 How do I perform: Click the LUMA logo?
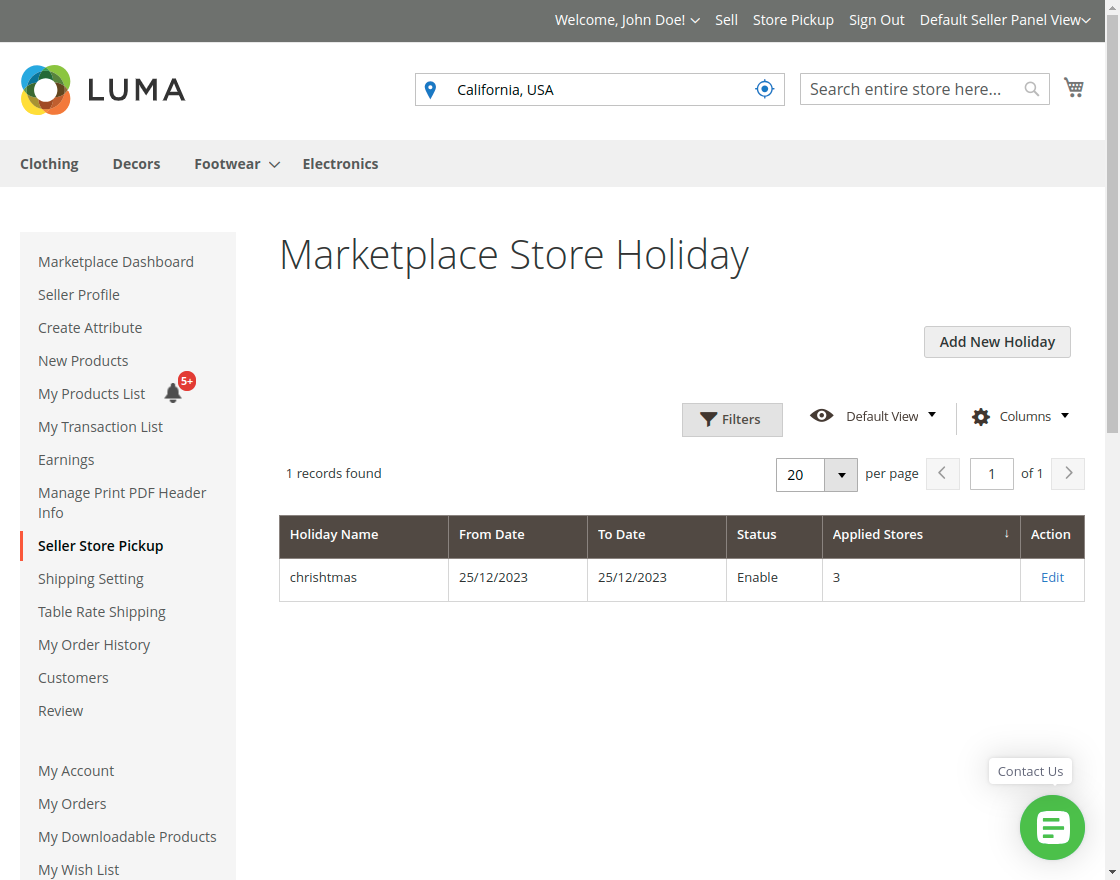(102, 90)
